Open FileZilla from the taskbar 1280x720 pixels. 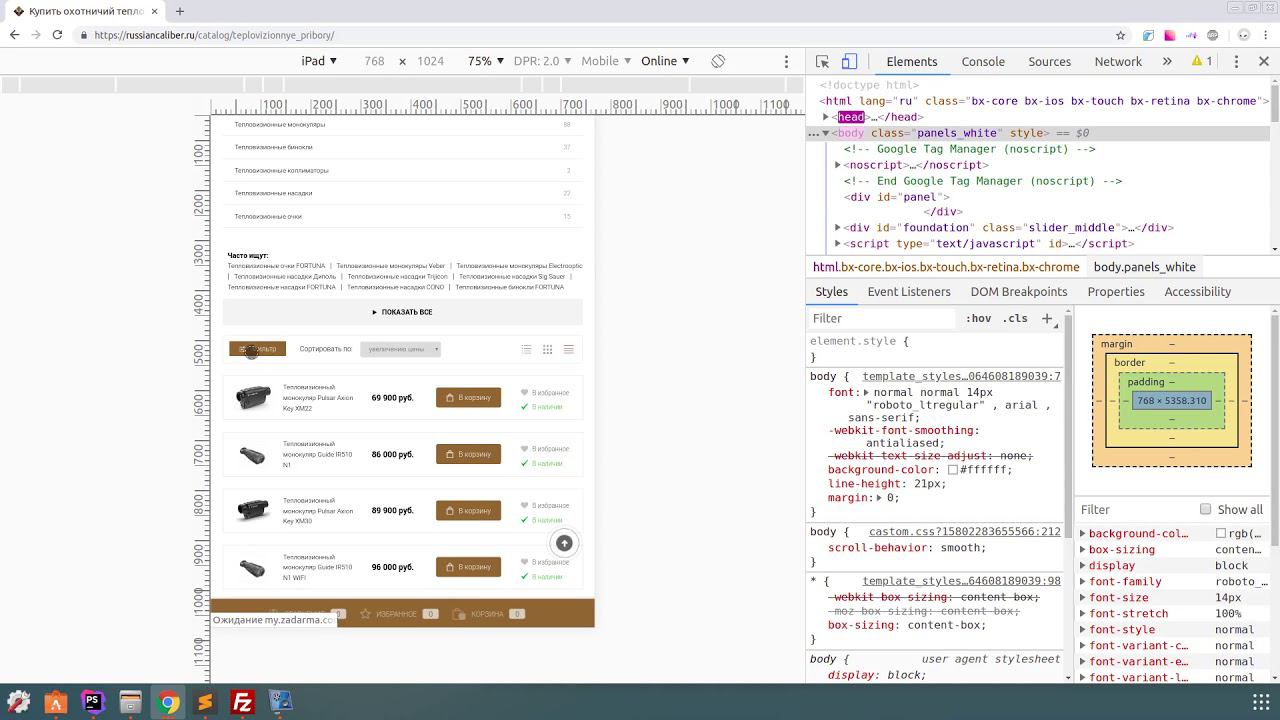[243, 702]
